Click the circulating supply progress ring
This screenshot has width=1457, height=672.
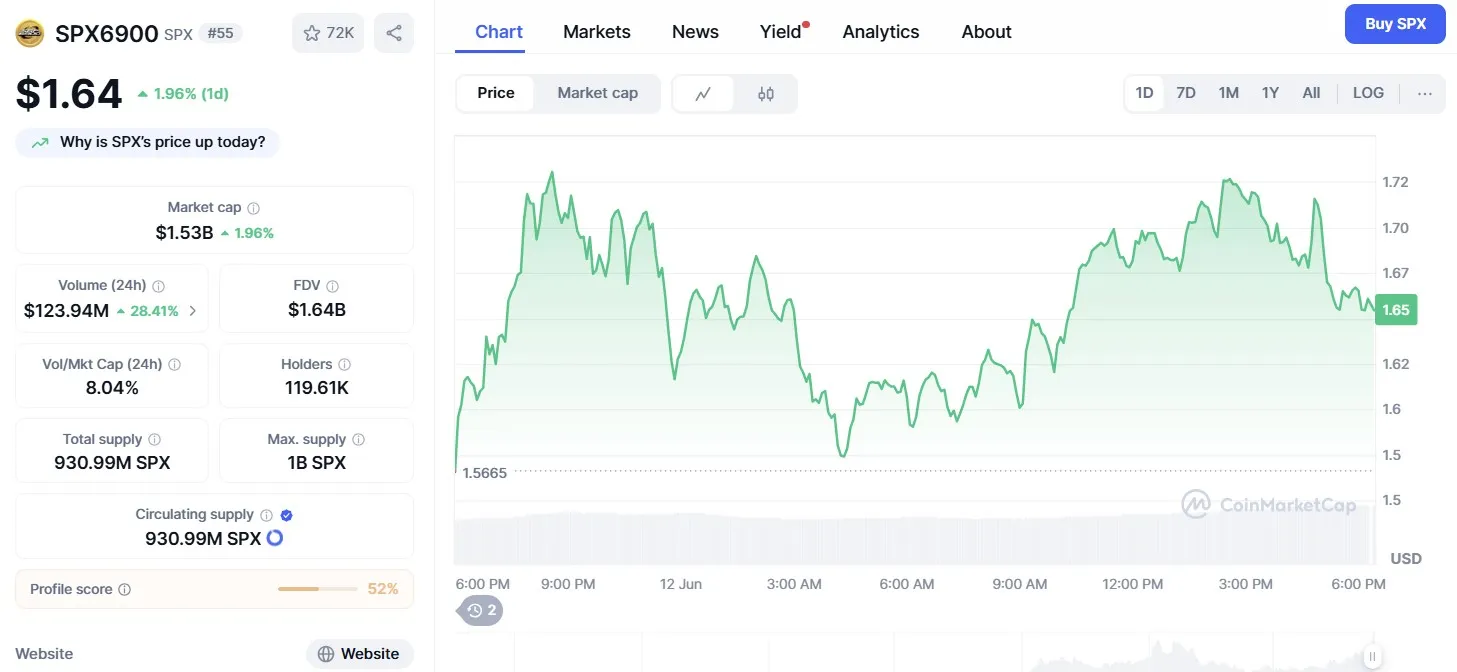[275, 538]
